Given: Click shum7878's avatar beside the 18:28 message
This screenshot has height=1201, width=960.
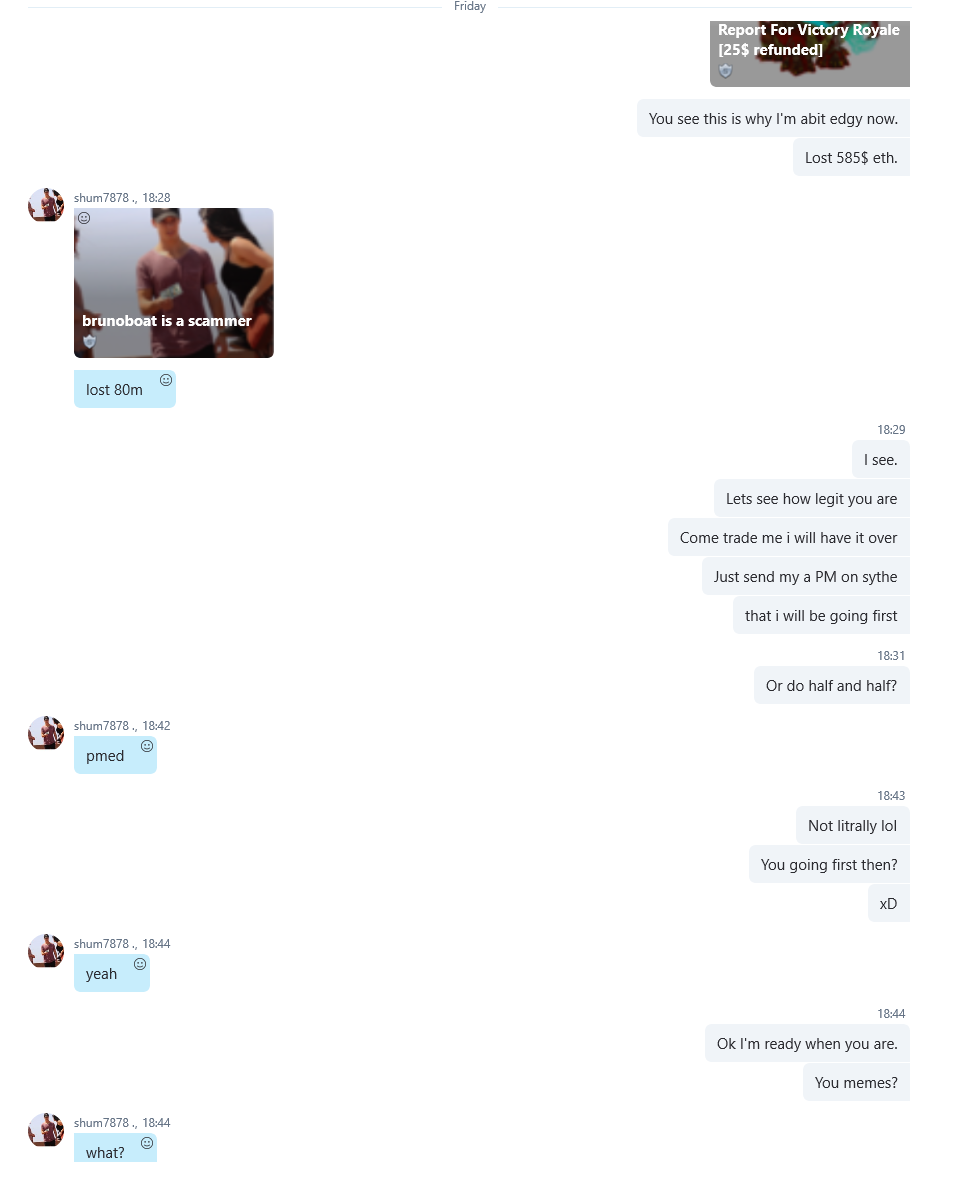Looking at the screenshot, I should (x=46, y=205).
